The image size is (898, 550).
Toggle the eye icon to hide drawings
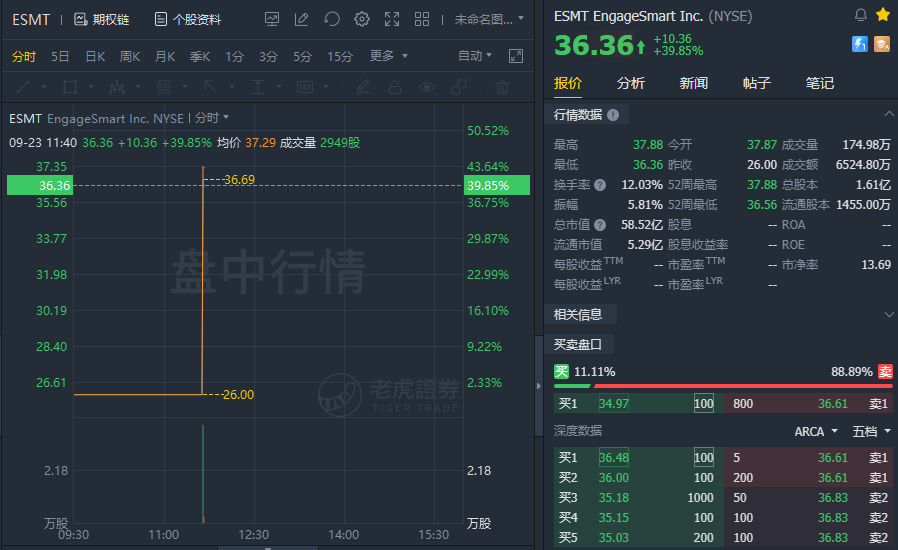coord(427,87)
